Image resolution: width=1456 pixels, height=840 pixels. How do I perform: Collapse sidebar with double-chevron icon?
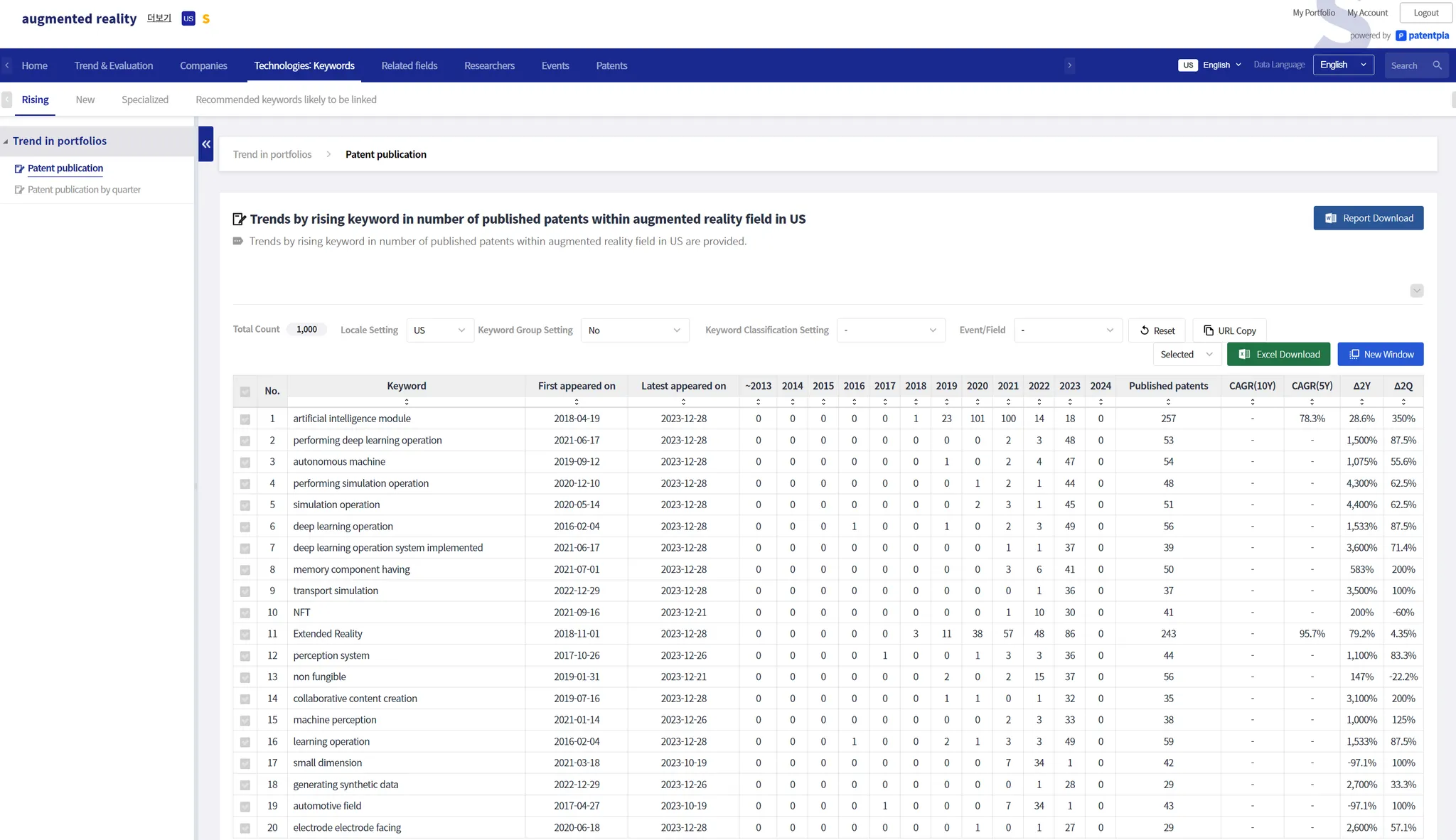pos(206,144)
